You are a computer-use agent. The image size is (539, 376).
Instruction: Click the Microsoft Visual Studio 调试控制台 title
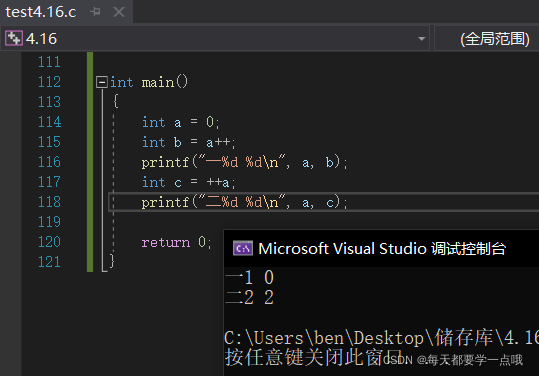tap(382, 248)
